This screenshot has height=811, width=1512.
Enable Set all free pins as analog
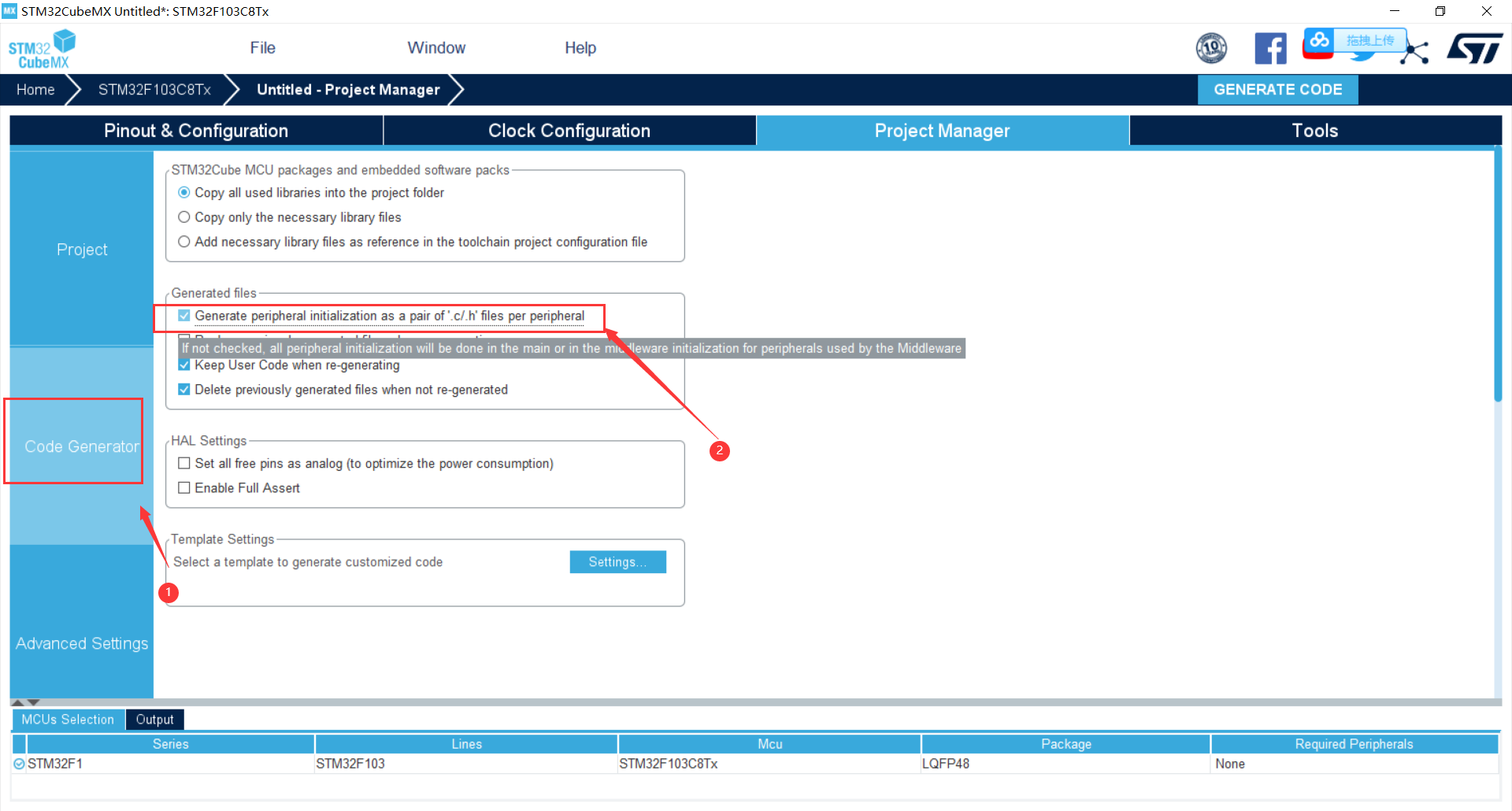click(x=183, y=463)
